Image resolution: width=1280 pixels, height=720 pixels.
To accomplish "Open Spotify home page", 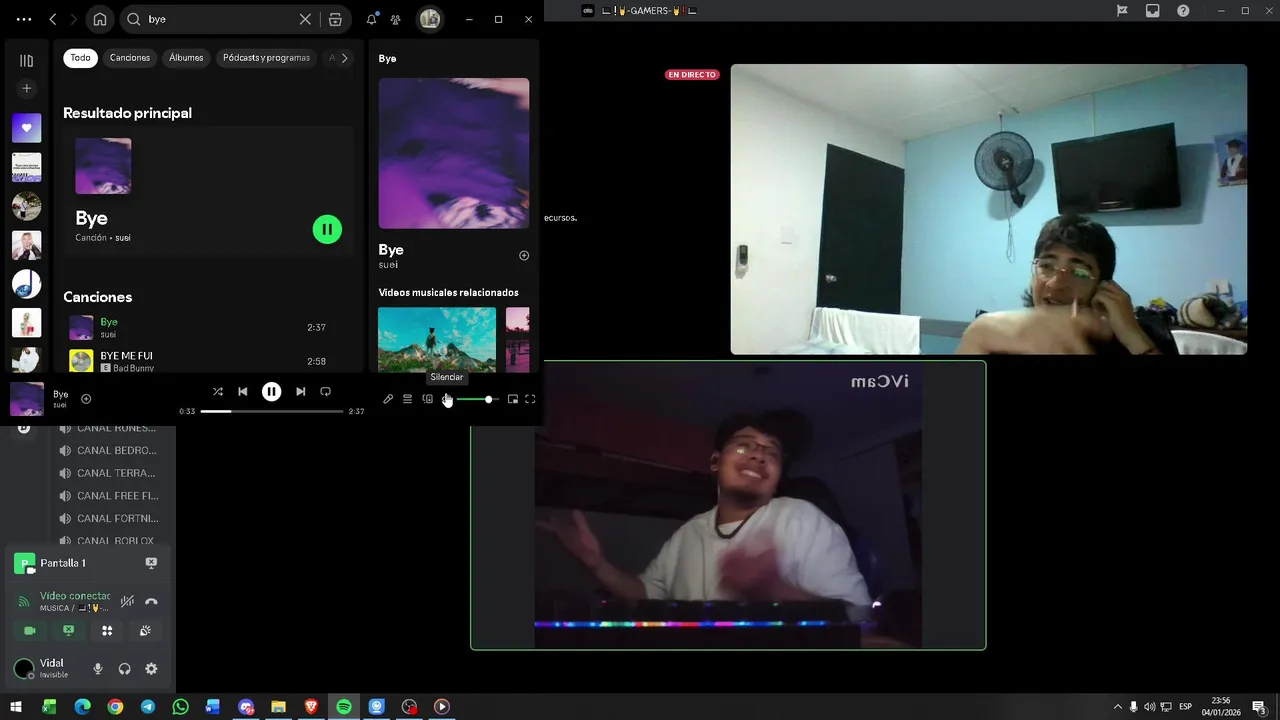I will (100, 19).
